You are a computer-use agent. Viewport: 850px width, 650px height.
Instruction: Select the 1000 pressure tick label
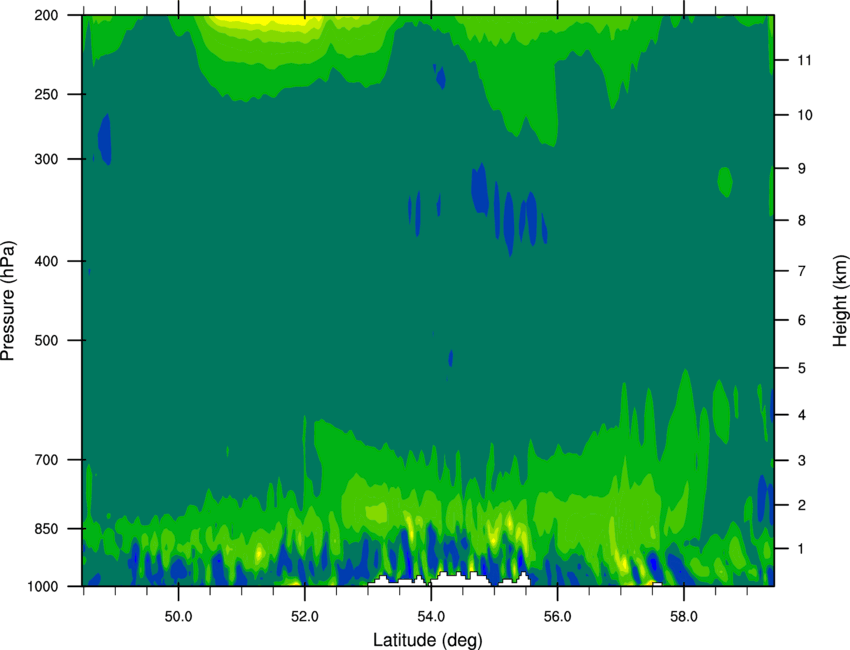[x=43, y=587]
